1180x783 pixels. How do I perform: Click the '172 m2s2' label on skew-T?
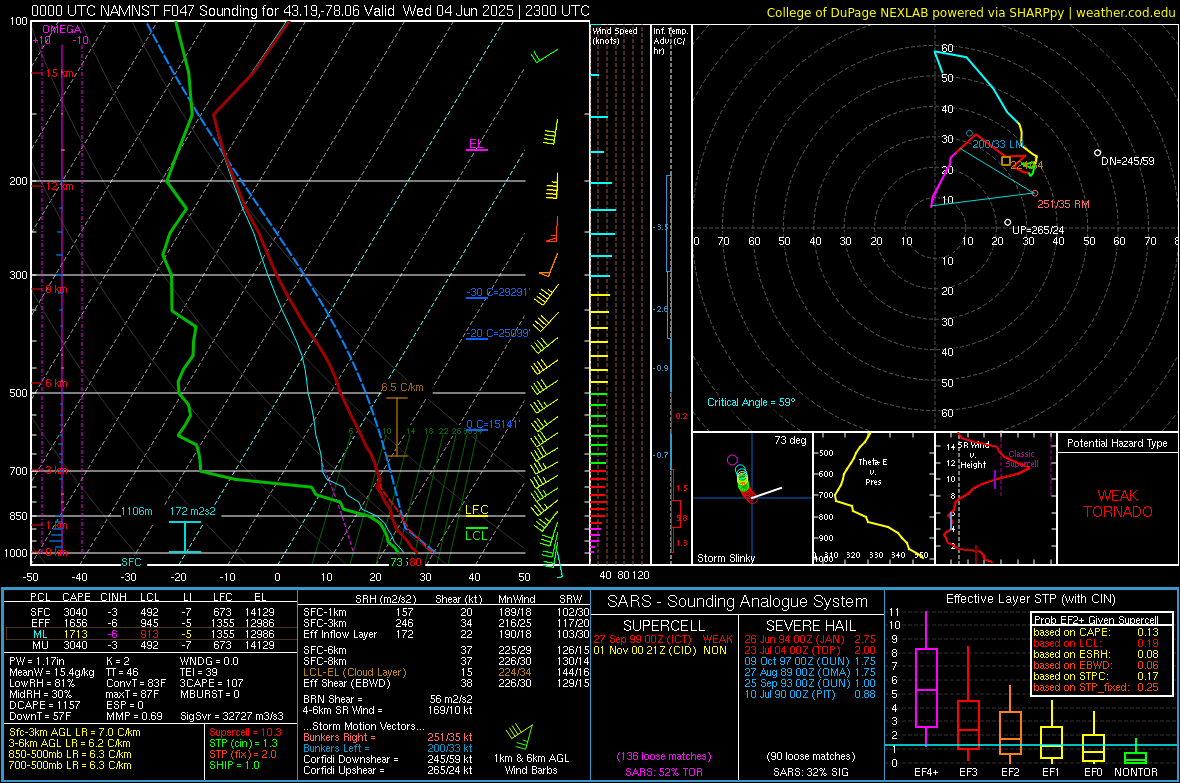click(193, 511)
